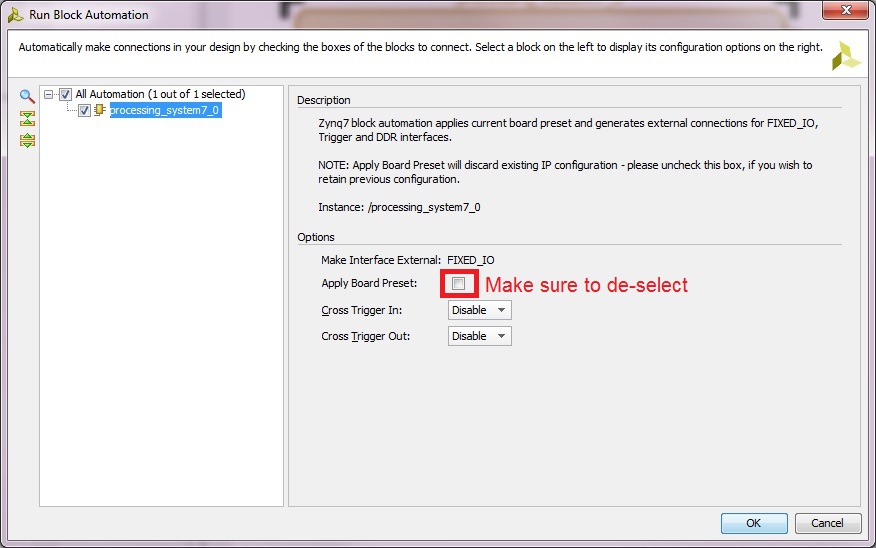This screenshot has height=548, width=876.
Task: Click the Cancel button
Action: click(827, 523)
